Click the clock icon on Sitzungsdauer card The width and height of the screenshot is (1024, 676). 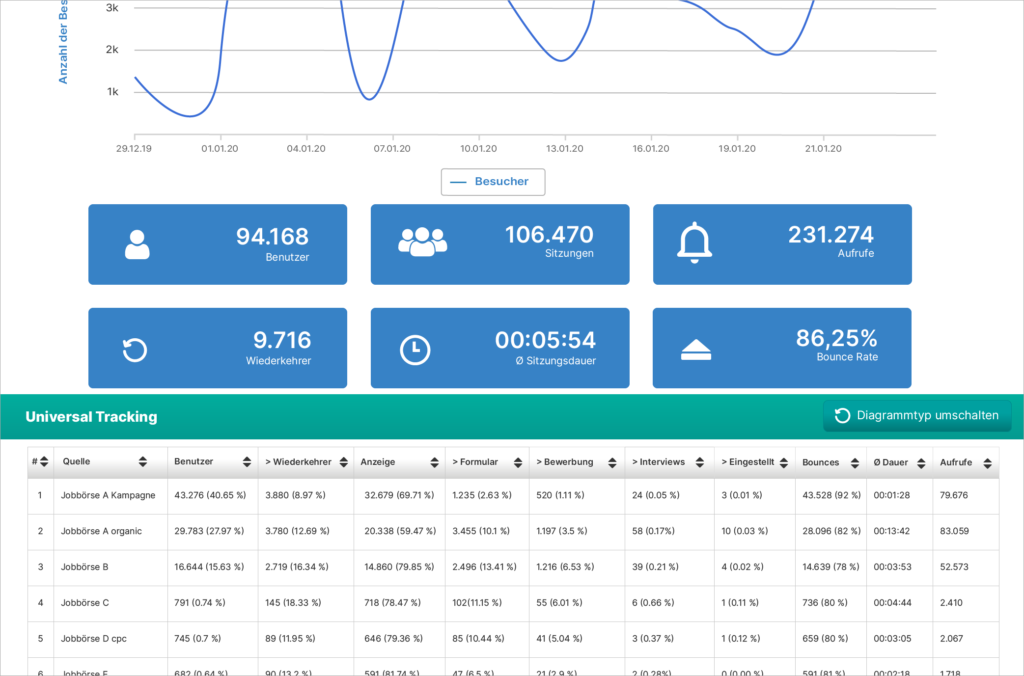pyautogui.click(x=415, y=349)
